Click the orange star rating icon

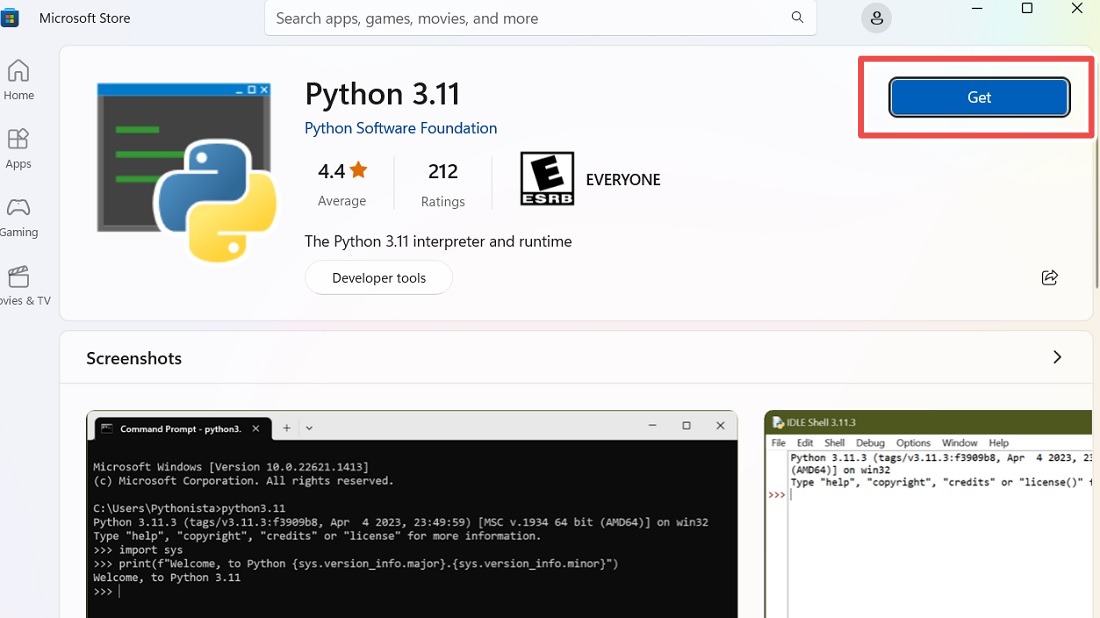pyautogui.click(x=357, y=170)
